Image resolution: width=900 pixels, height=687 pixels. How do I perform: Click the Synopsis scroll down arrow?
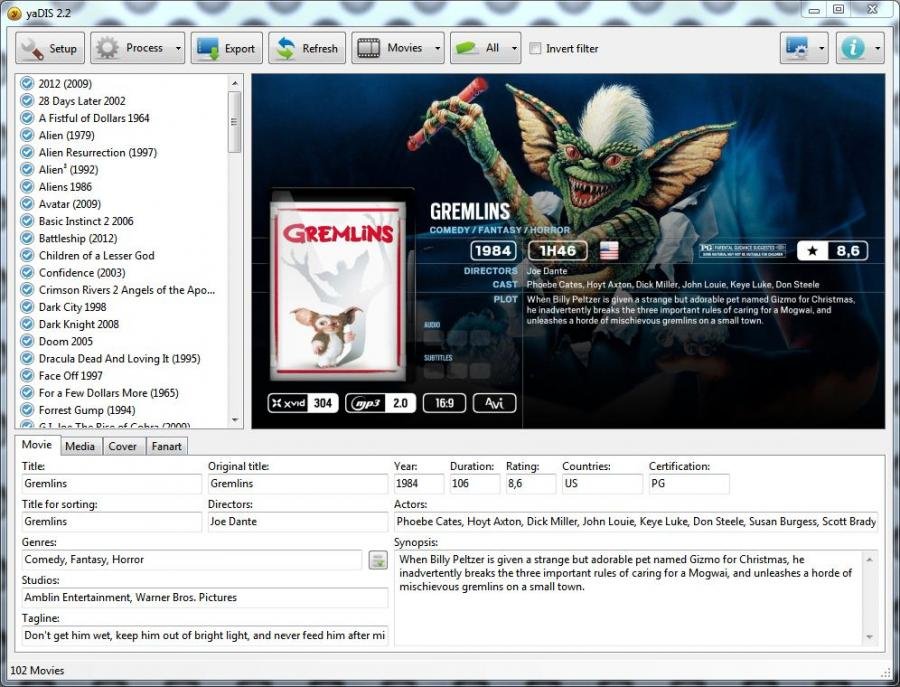point(870,637)
